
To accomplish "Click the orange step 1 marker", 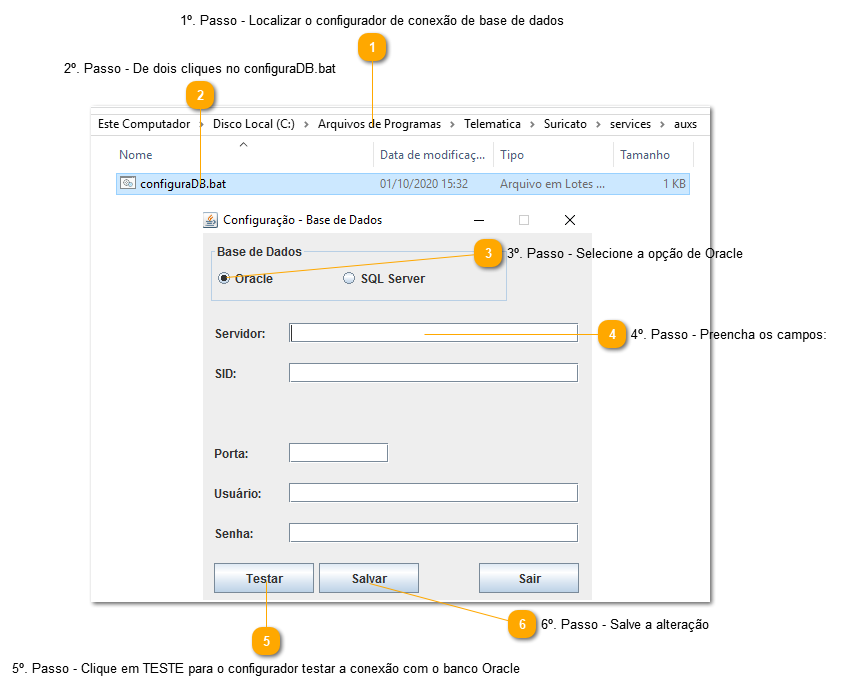I will pos(372,48).
